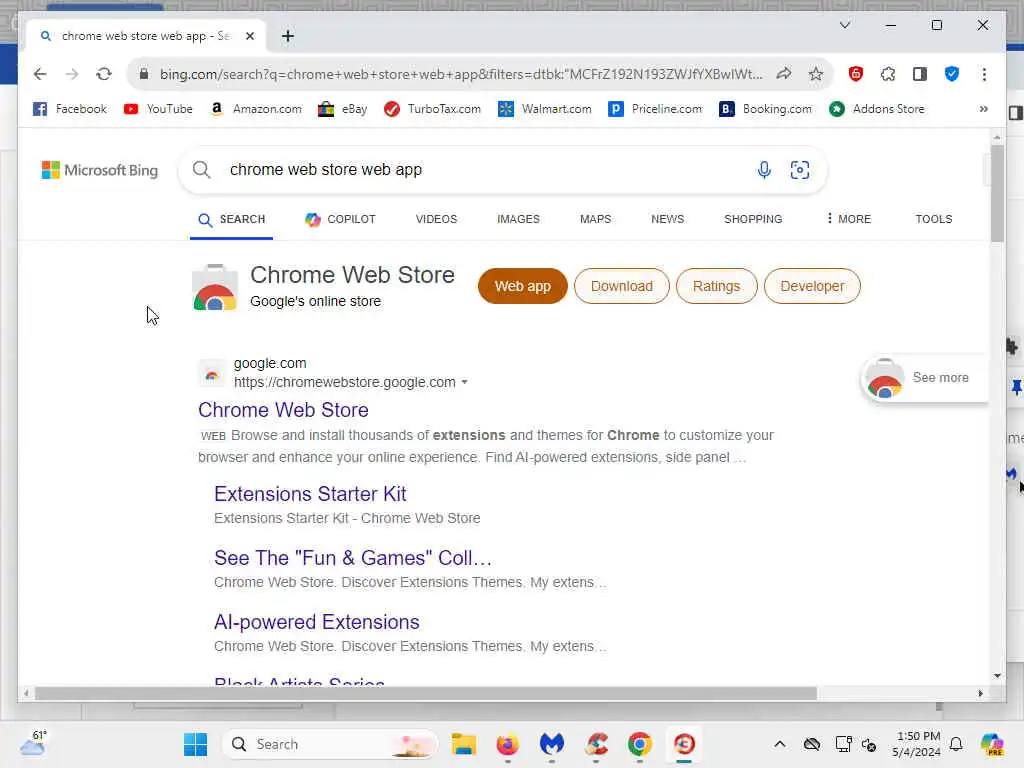Image resolution: width=1024 pixels, height=768 pixels.
Task: Click the Bing search magnifier icon
Action: (x=202, y=170)
